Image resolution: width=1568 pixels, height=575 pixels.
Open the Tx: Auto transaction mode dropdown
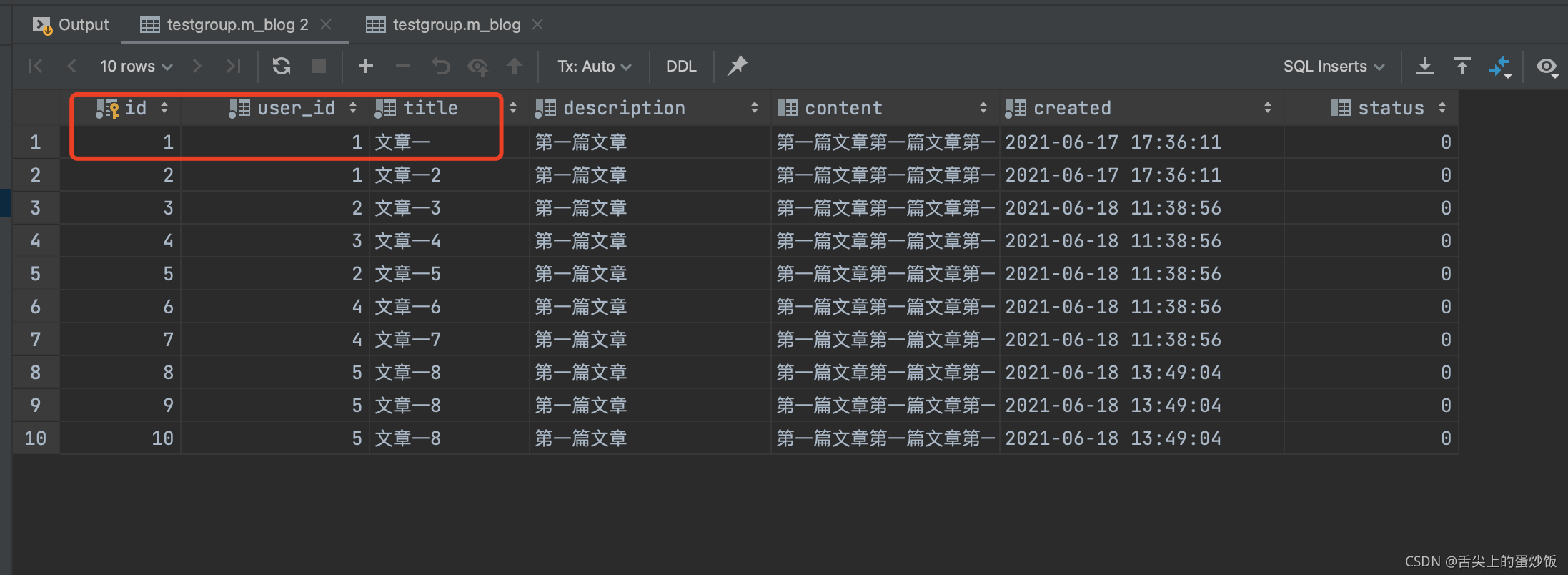[x=593, y=66]
